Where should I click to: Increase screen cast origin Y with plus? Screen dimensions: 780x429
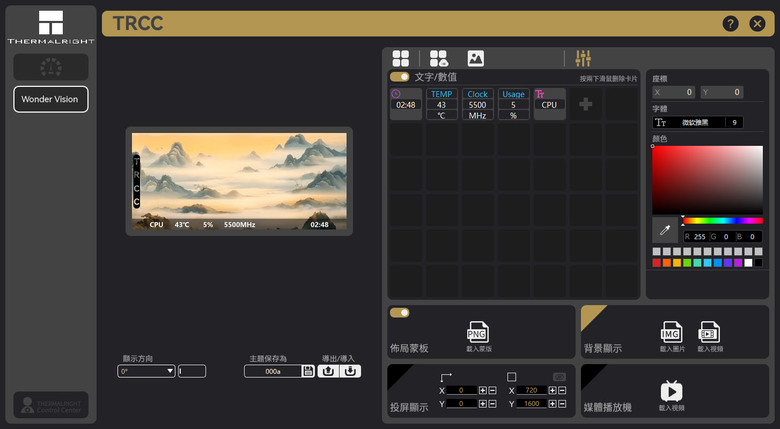(x=483, y=404)
